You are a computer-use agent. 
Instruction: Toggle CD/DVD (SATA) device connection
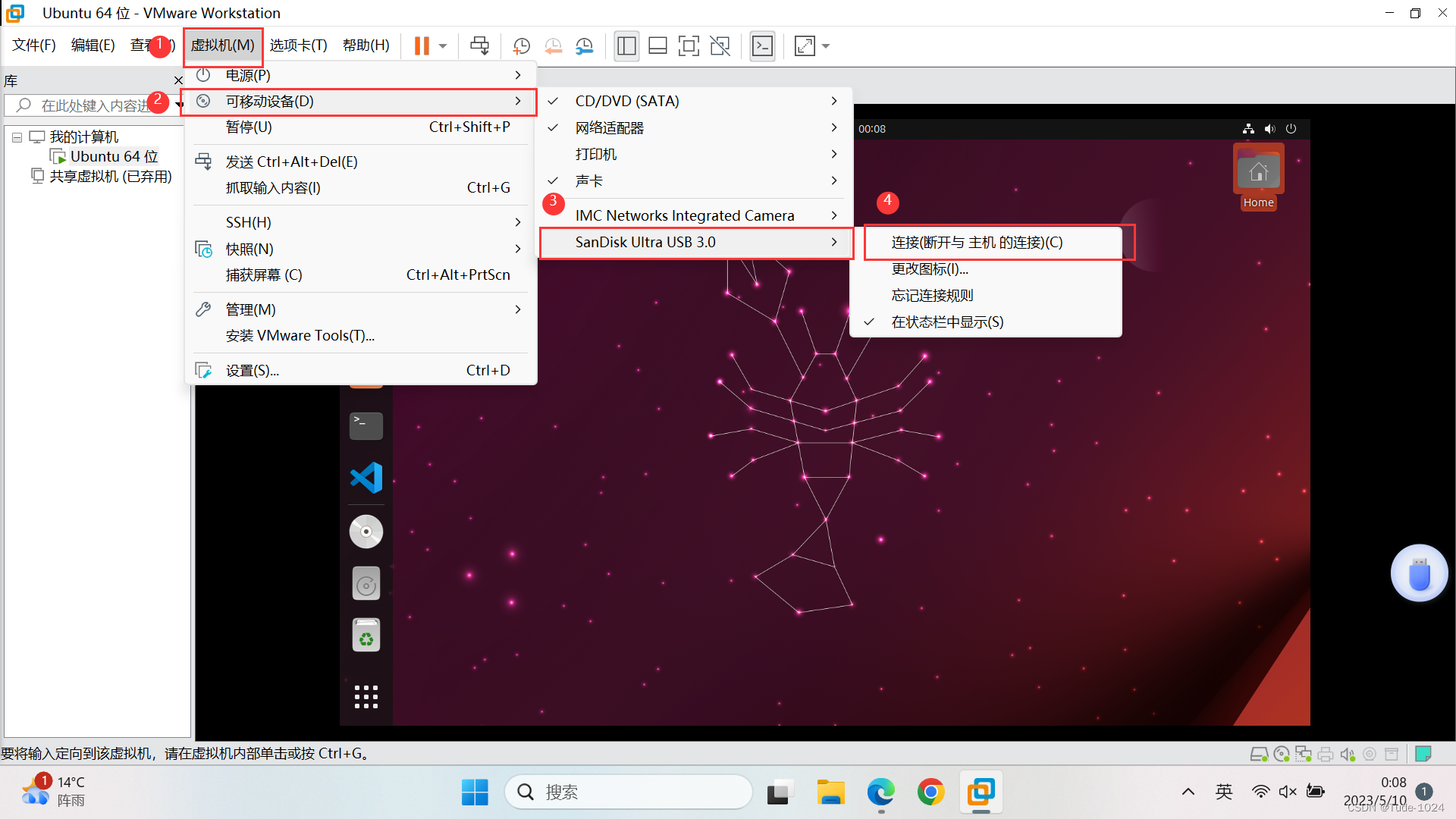[627, 101]
